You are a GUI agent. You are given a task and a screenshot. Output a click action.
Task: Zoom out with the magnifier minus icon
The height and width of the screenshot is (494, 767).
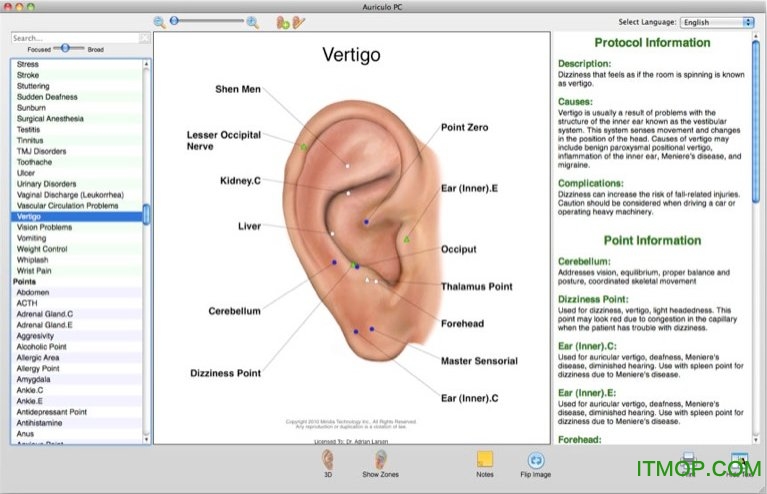(159, 22)
